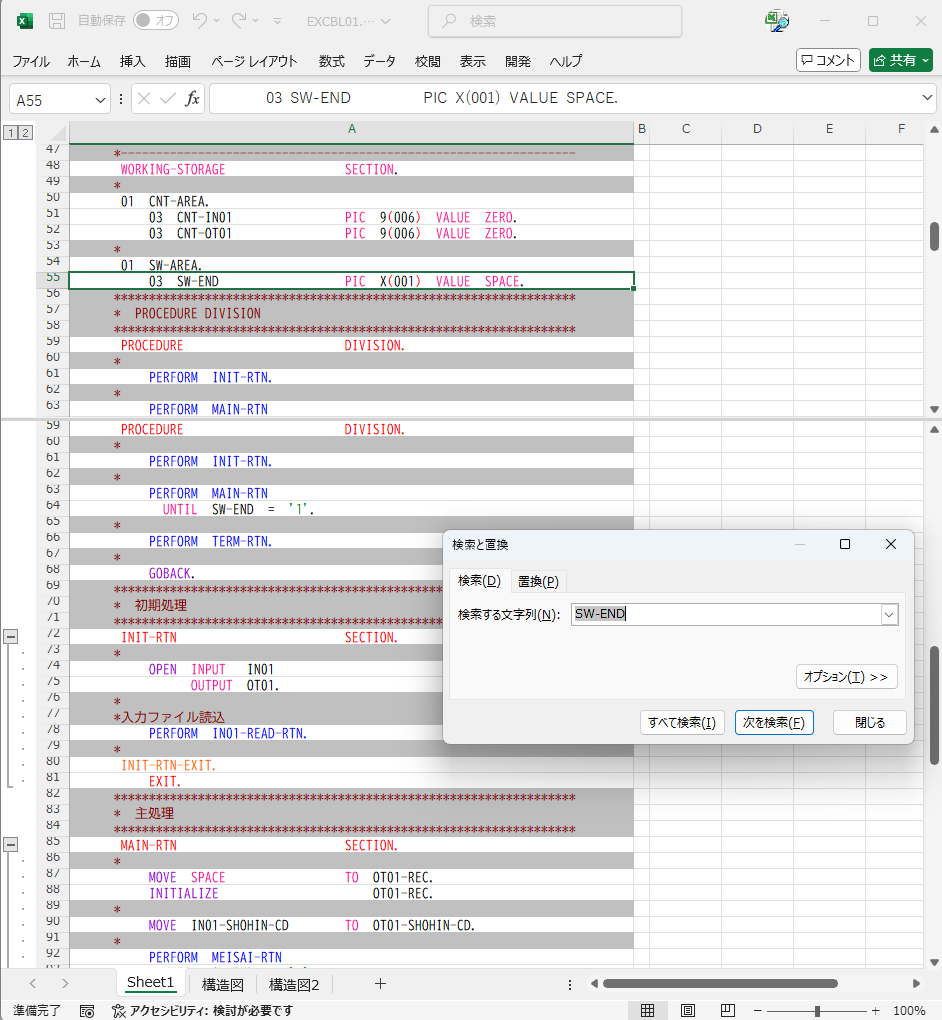The width and height of the screenshot is (942, 1020).
Task: Open the Name Box dropdown arrow
Action: (100, 100)
